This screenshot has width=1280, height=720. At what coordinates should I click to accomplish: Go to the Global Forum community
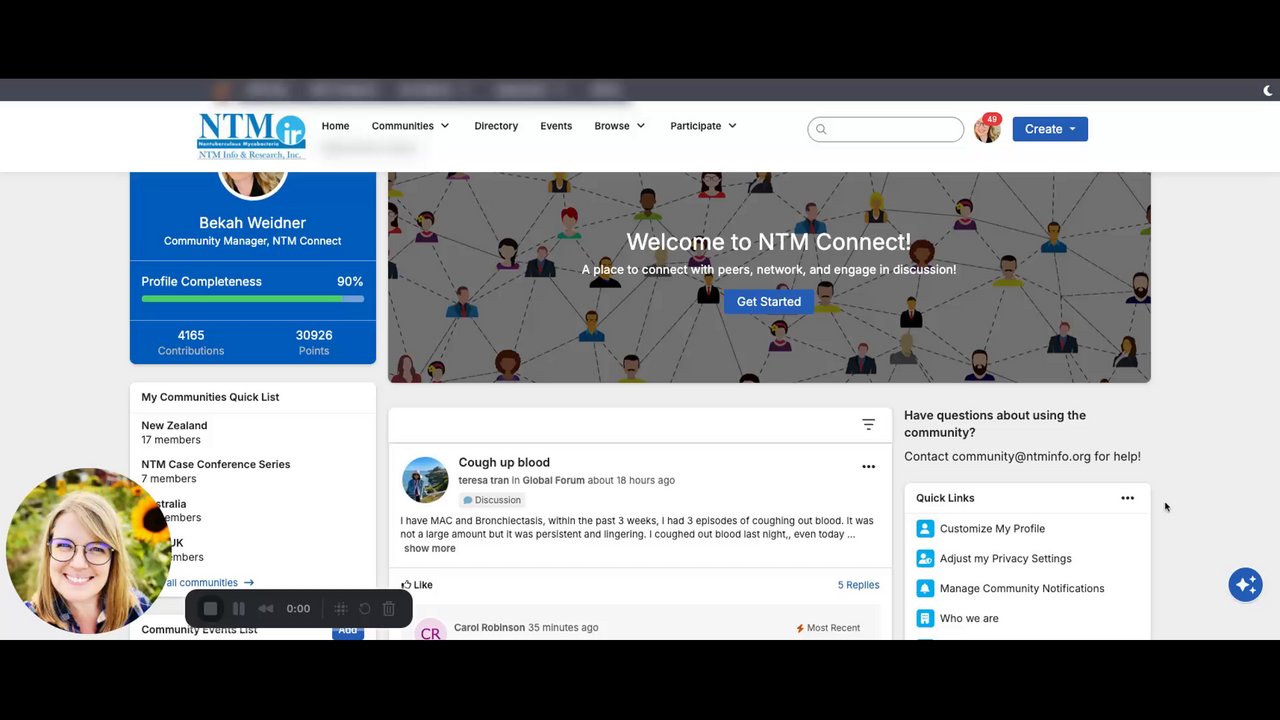pos(554,481)
